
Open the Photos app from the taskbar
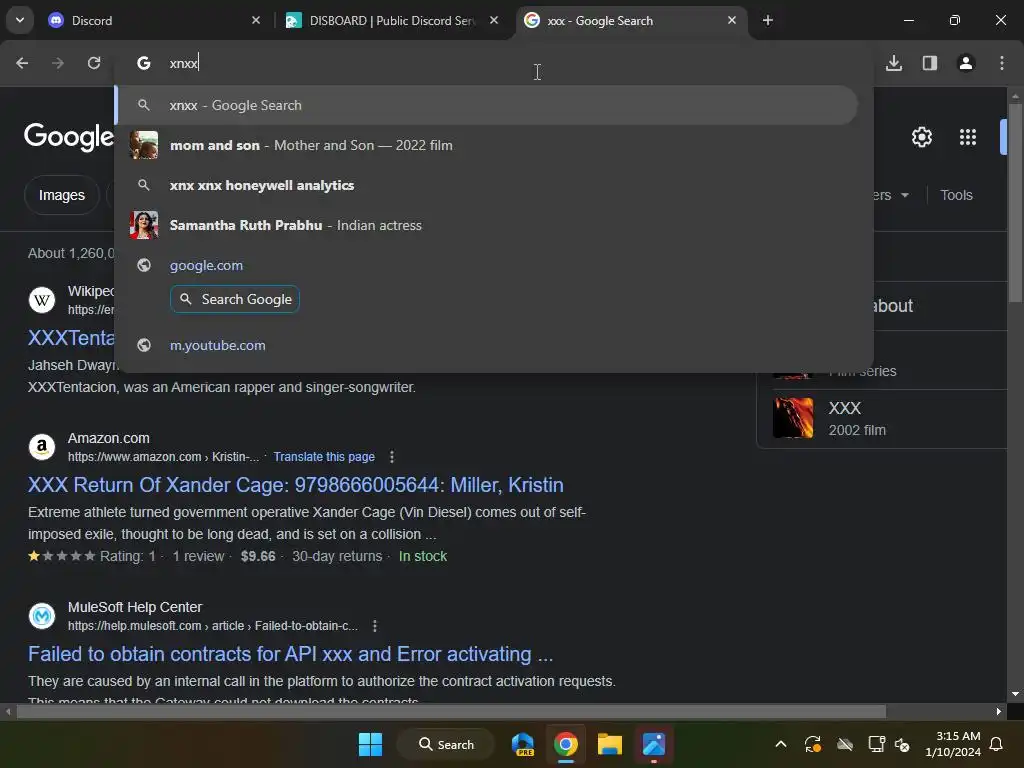(653, 744)
